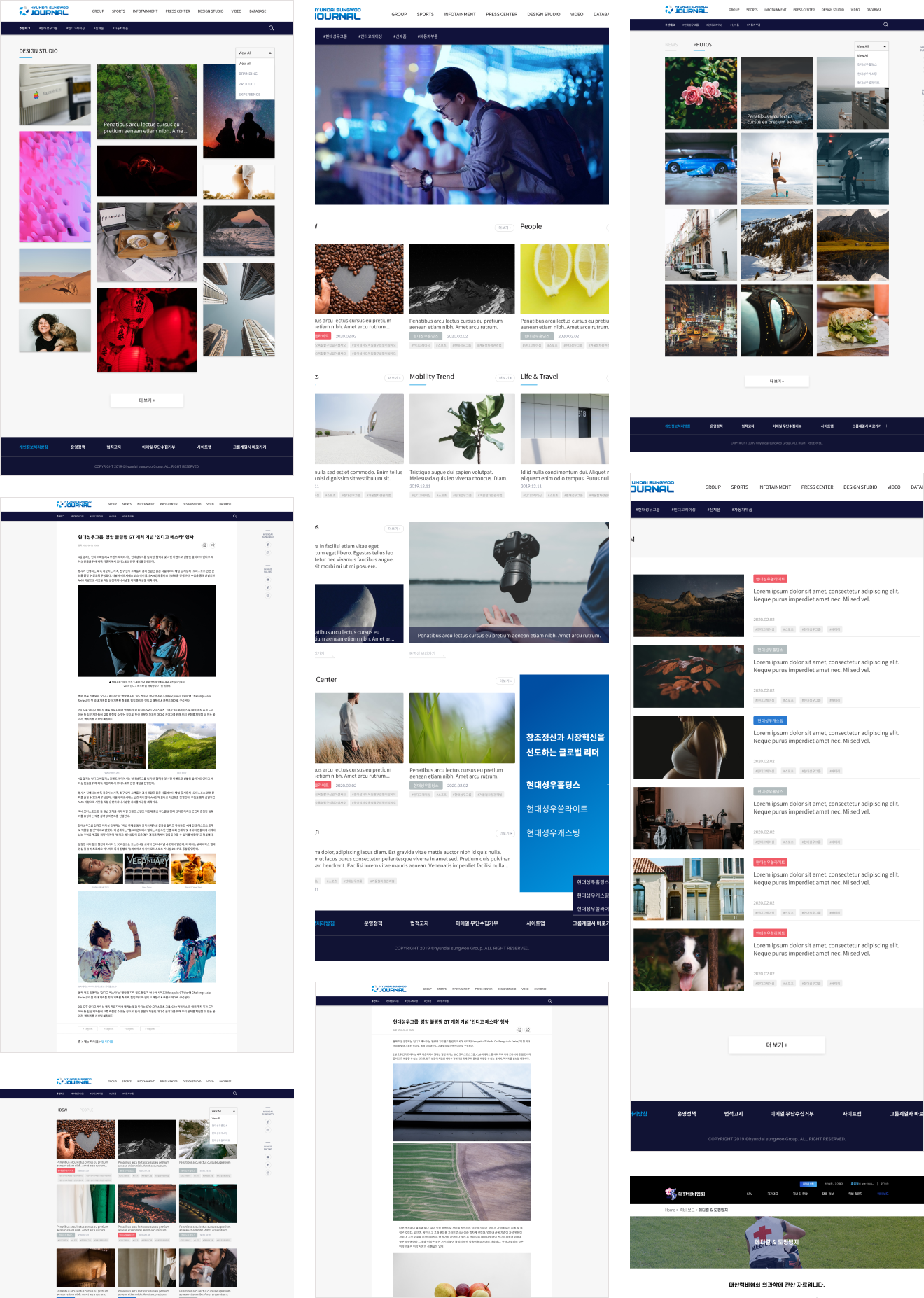Open the camera-in-hand video thumbnail on home page
This screenshot has height=1298, width=924.
click(x=509, y=582)
